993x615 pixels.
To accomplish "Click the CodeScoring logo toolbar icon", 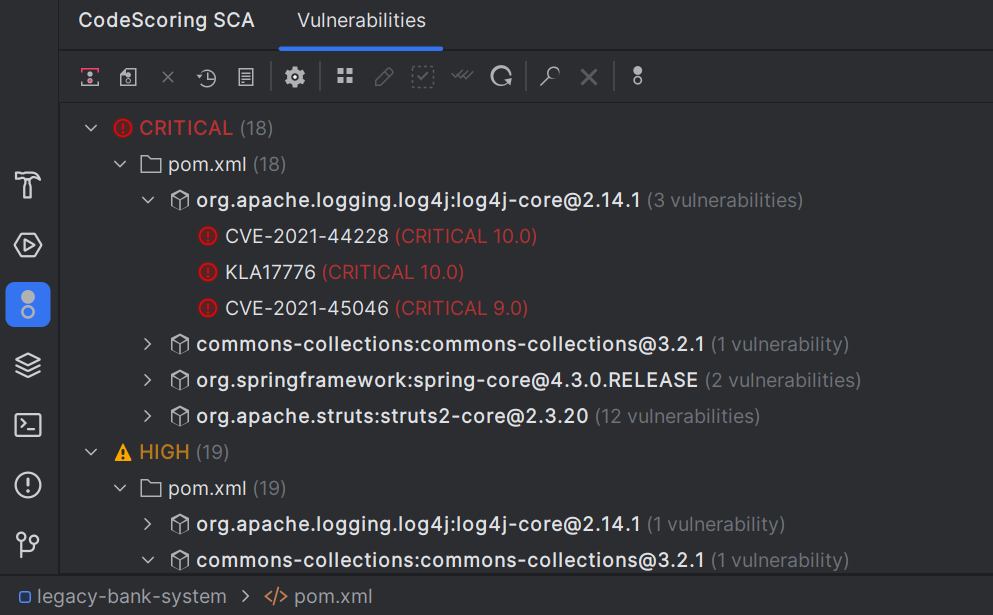I will click(x=638, y=76).
